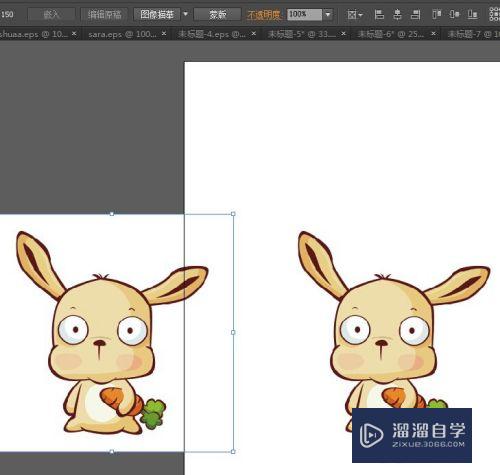Close the sara.eps tab
The width and height of the screenshot is (500, 475).
(164, 33)
